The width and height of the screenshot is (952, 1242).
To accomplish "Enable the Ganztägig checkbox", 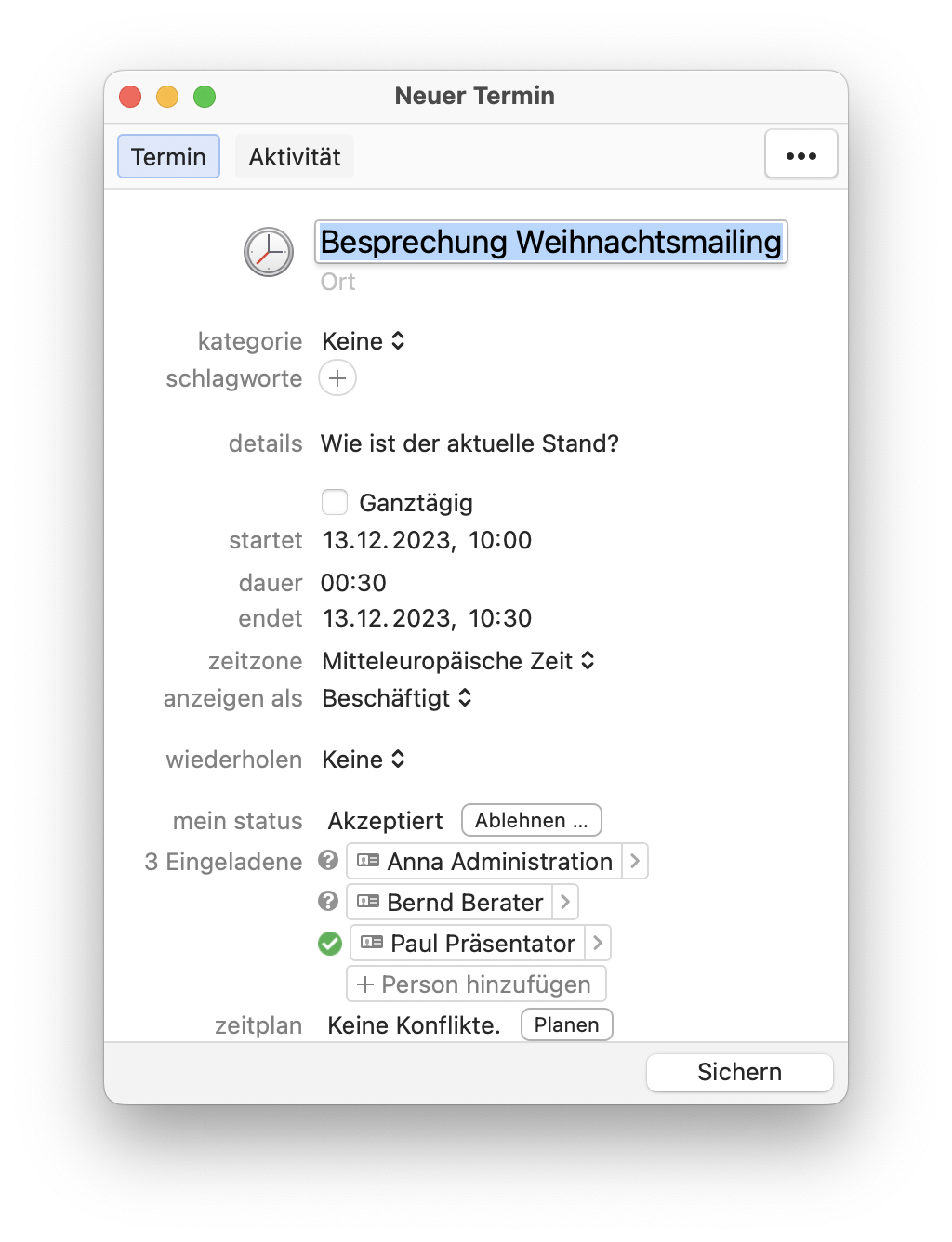I will tap(335, 502).
